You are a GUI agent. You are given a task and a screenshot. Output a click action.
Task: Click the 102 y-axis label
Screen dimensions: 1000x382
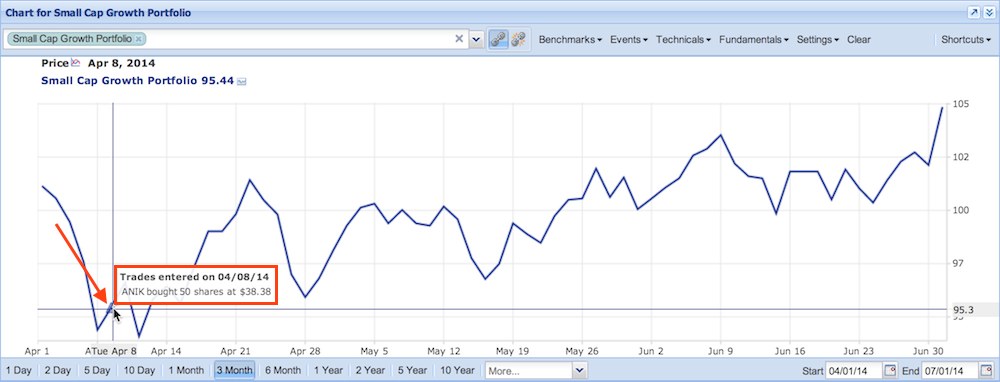coord(961,158)
